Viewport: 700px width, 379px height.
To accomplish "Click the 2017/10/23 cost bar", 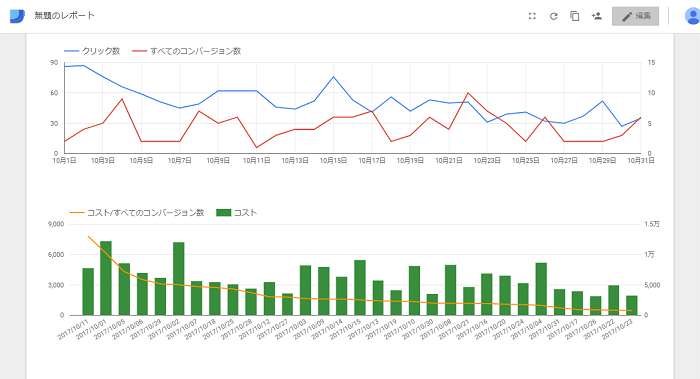I will 632,305.
